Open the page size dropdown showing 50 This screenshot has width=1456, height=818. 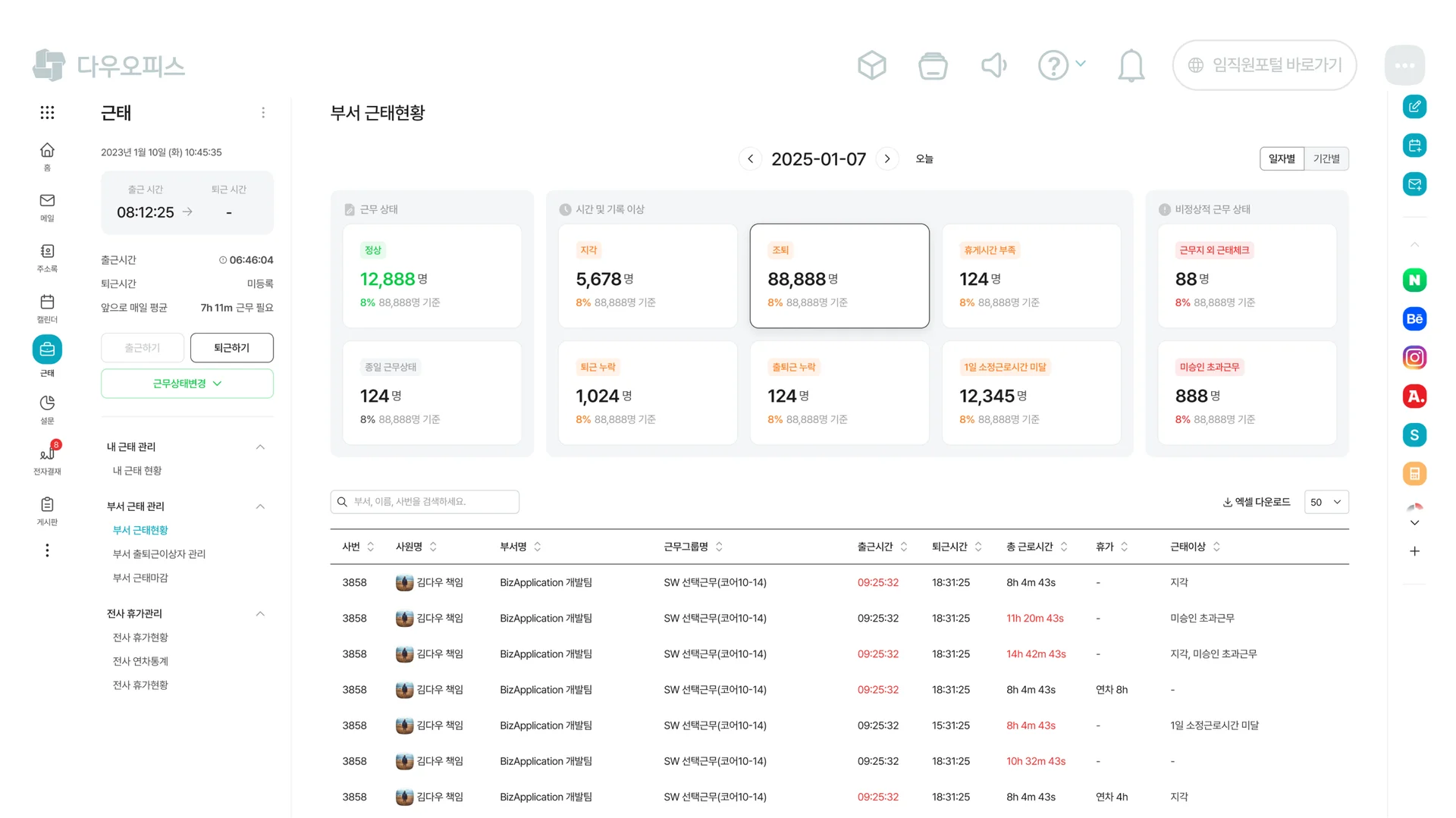(1326, 501)
